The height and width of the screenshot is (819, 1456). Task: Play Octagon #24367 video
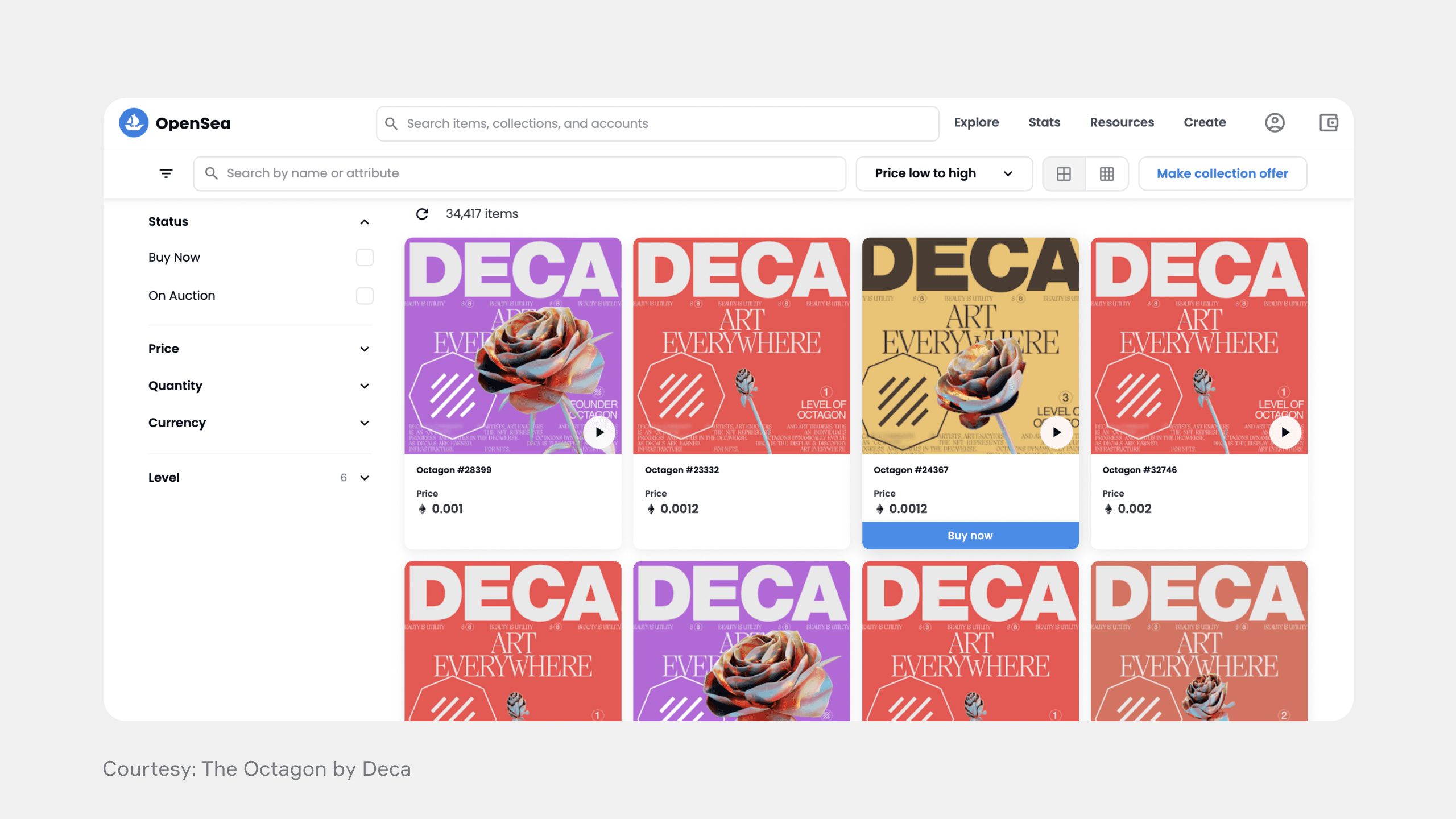(x=1057, y=432)
